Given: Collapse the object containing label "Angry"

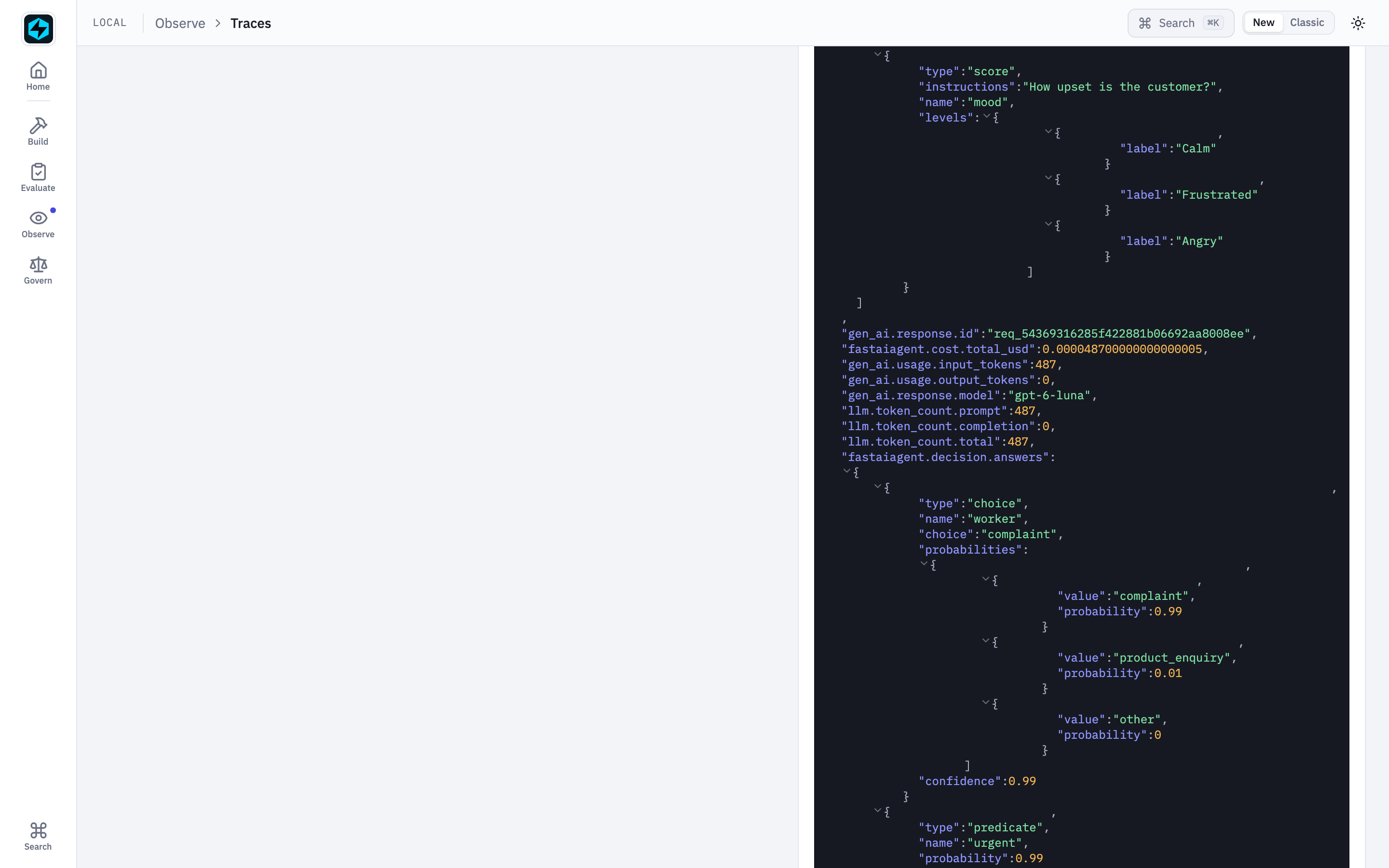Looking at the screenshot, I should [1048, 224].
